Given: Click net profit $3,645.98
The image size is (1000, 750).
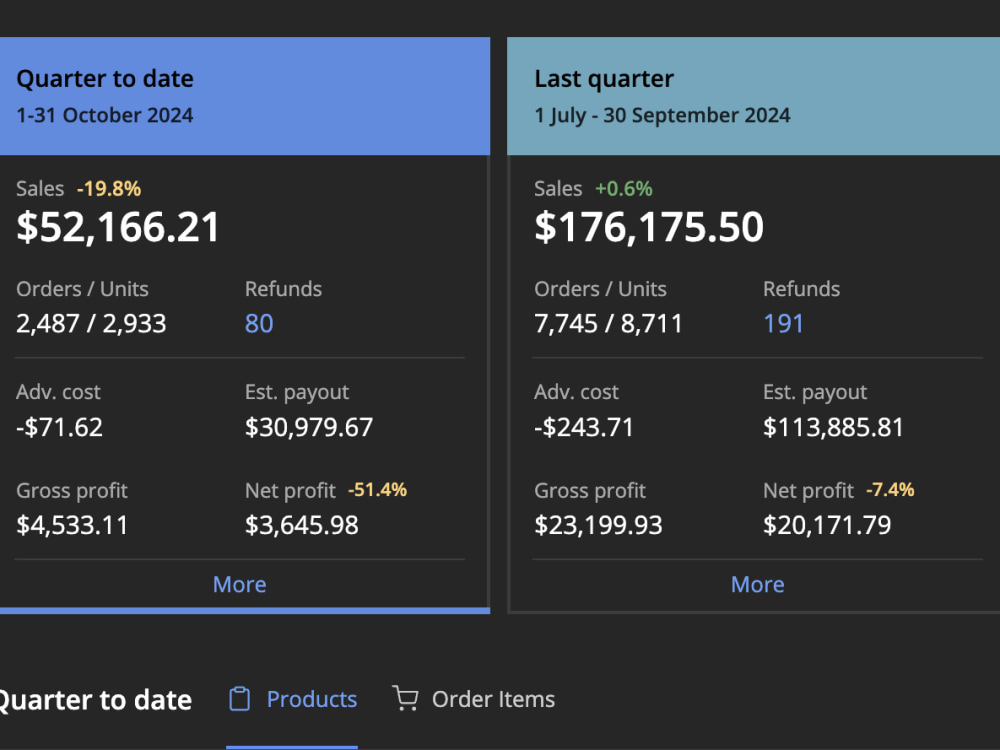Looking at the screenshot, I should tap(302, 526).
